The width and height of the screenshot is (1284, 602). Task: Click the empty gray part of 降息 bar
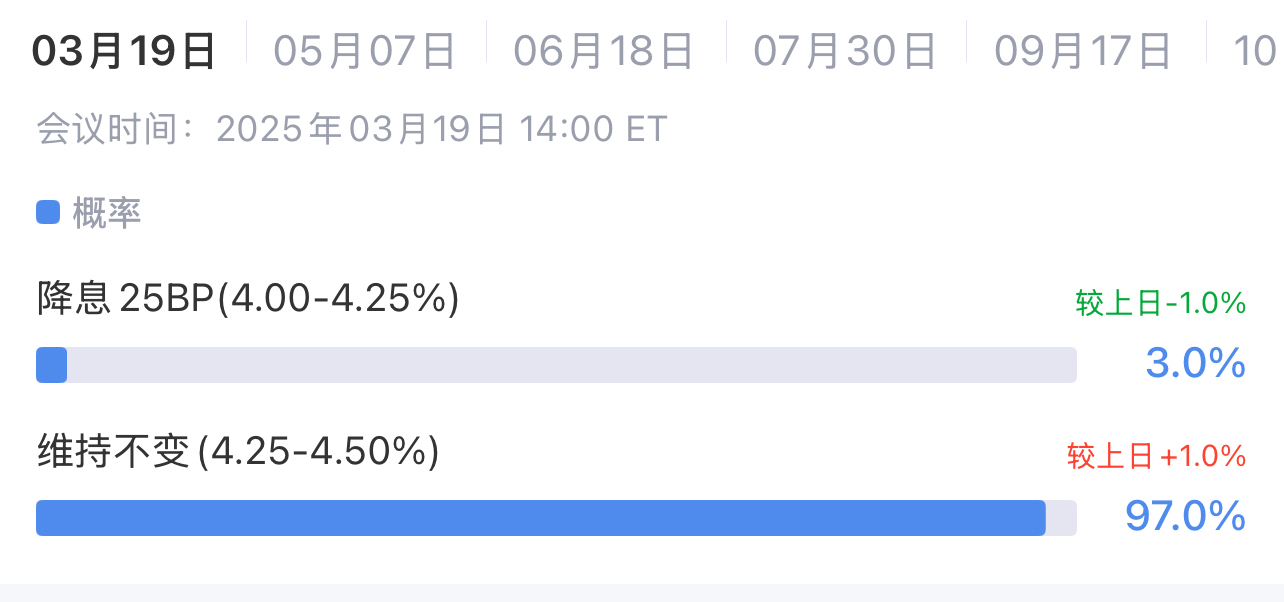tap(572, 365)
